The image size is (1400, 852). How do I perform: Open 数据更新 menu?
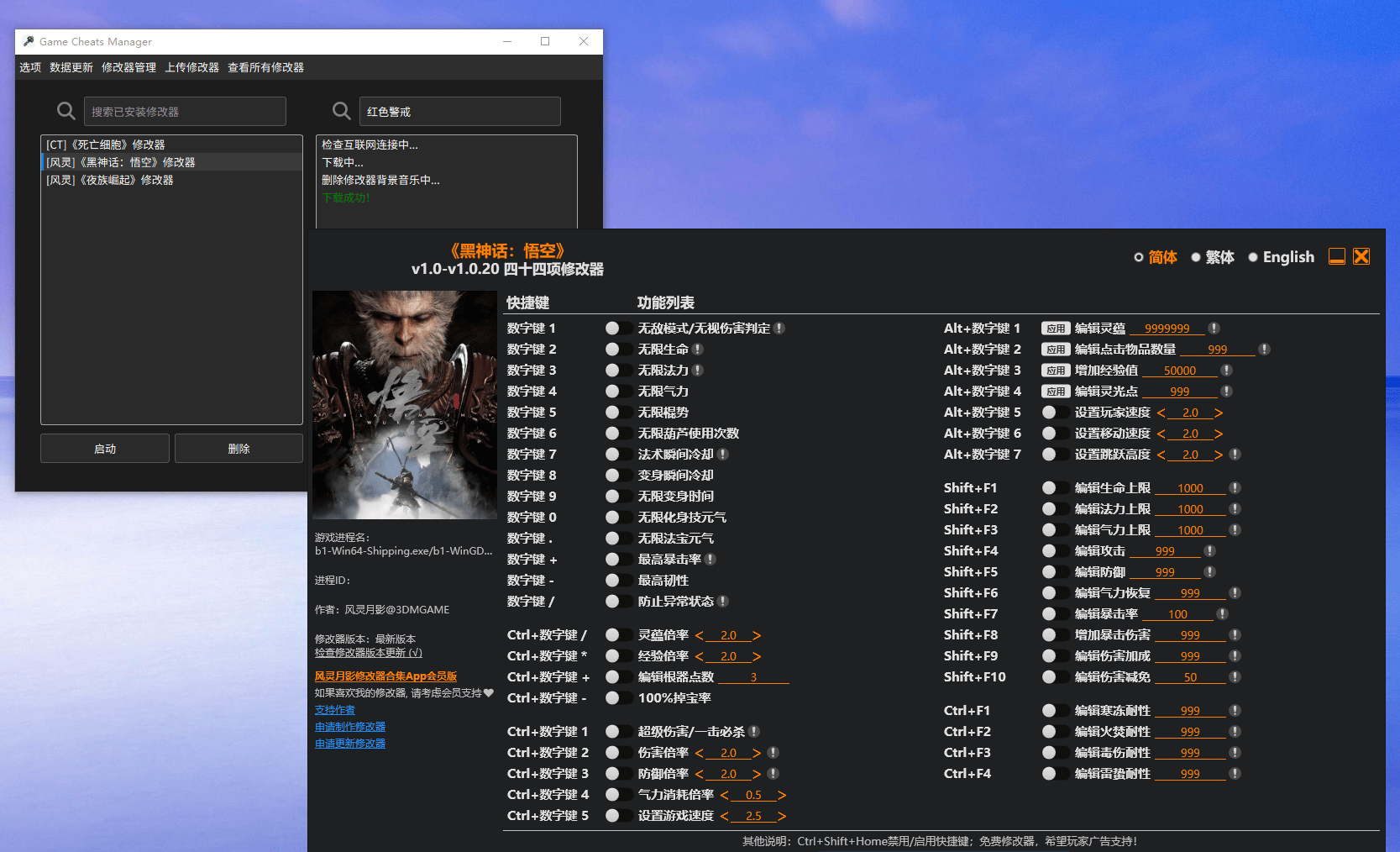click(x=71, y=67)
